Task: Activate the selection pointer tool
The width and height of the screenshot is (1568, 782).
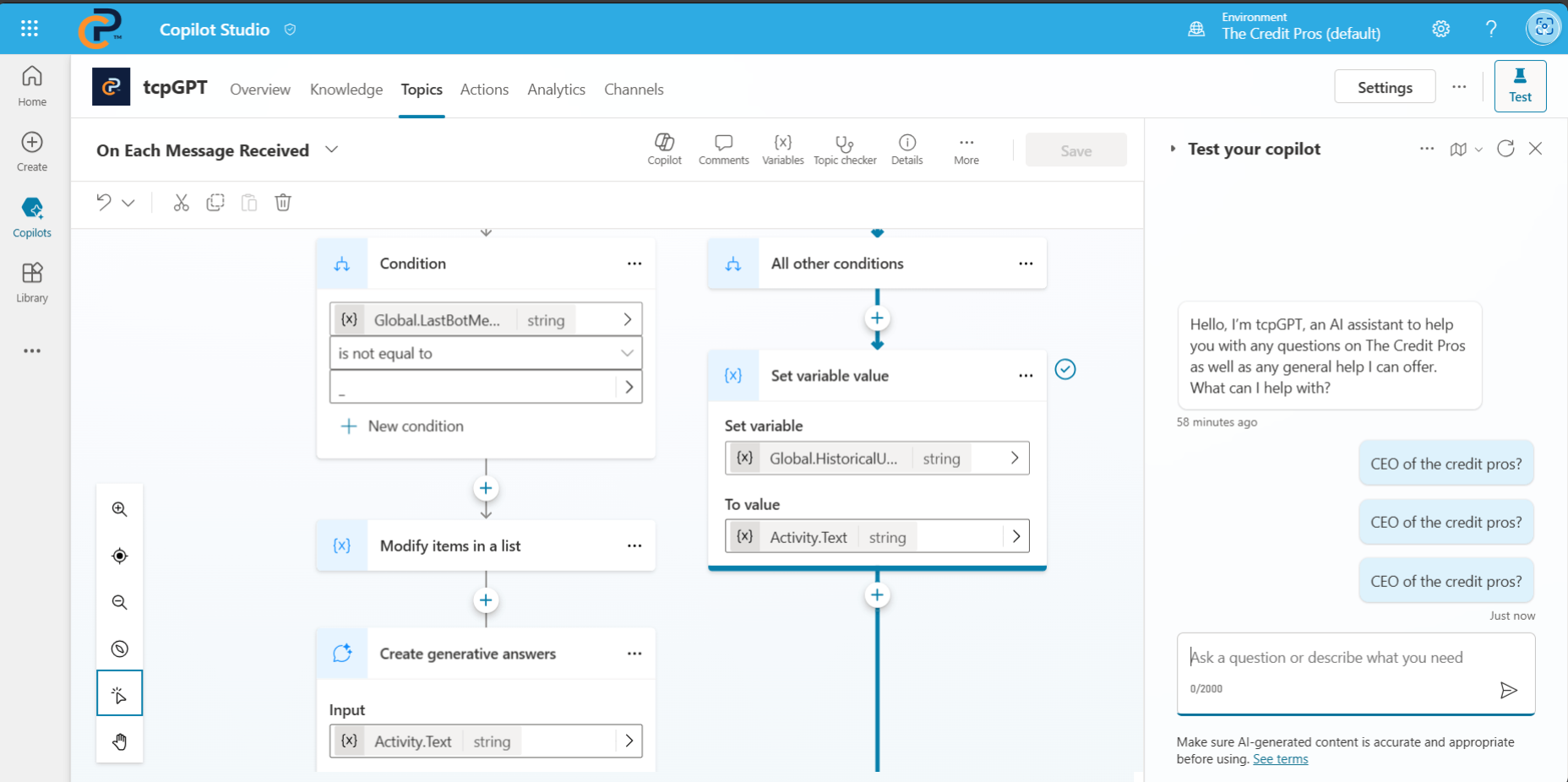Action: tap(120, 693)
